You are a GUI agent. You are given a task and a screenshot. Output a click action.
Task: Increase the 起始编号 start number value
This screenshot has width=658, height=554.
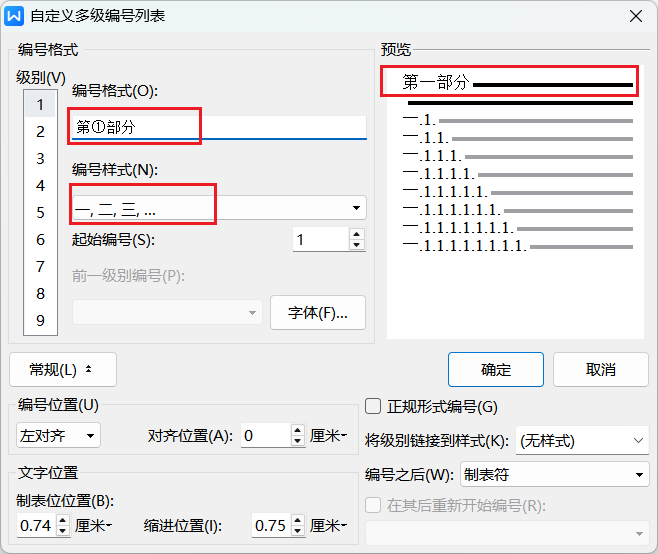[357, 234]
